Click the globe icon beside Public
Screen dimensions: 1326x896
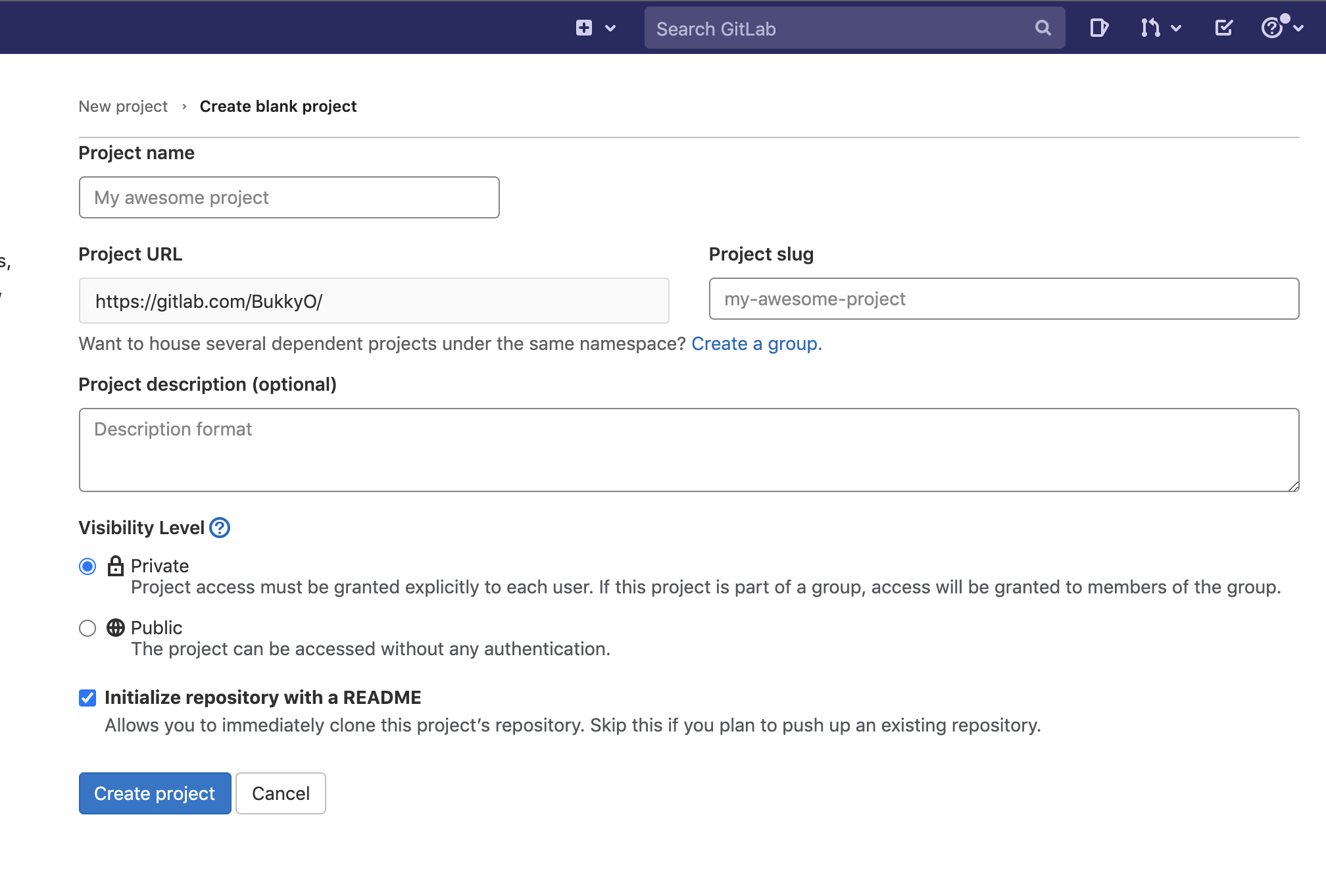116,628
